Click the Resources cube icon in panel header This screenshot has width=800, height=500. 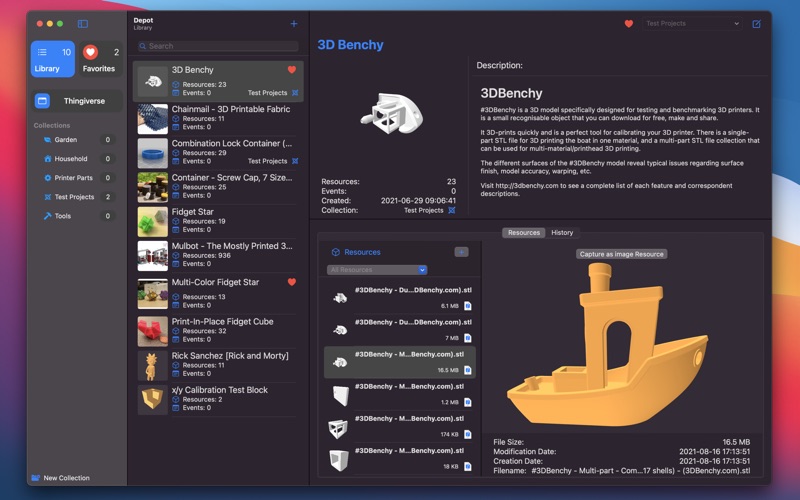(x=336, y=252)
